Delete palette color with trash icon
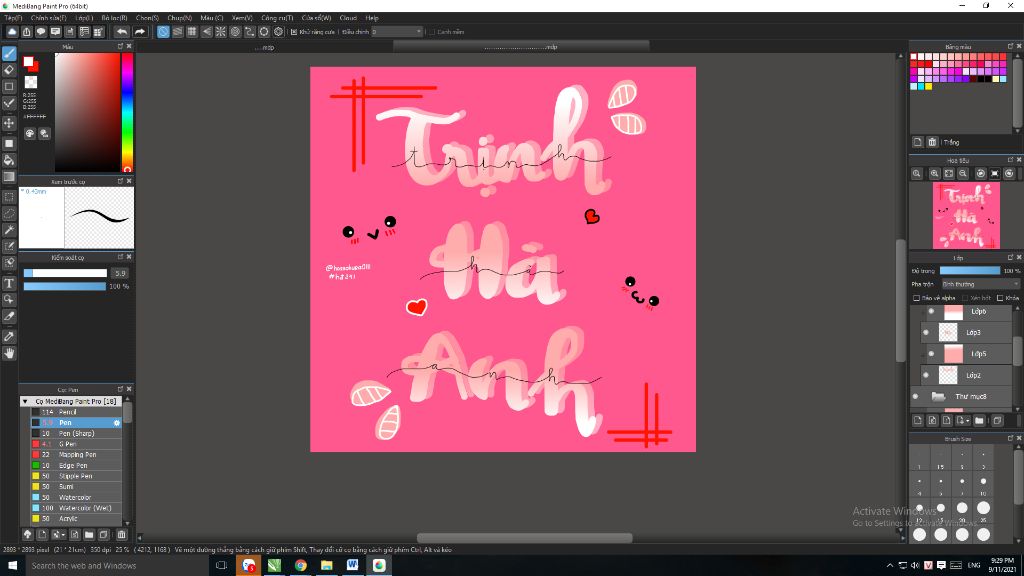This screenshot has width=1024, height=576. coord(933,142)
